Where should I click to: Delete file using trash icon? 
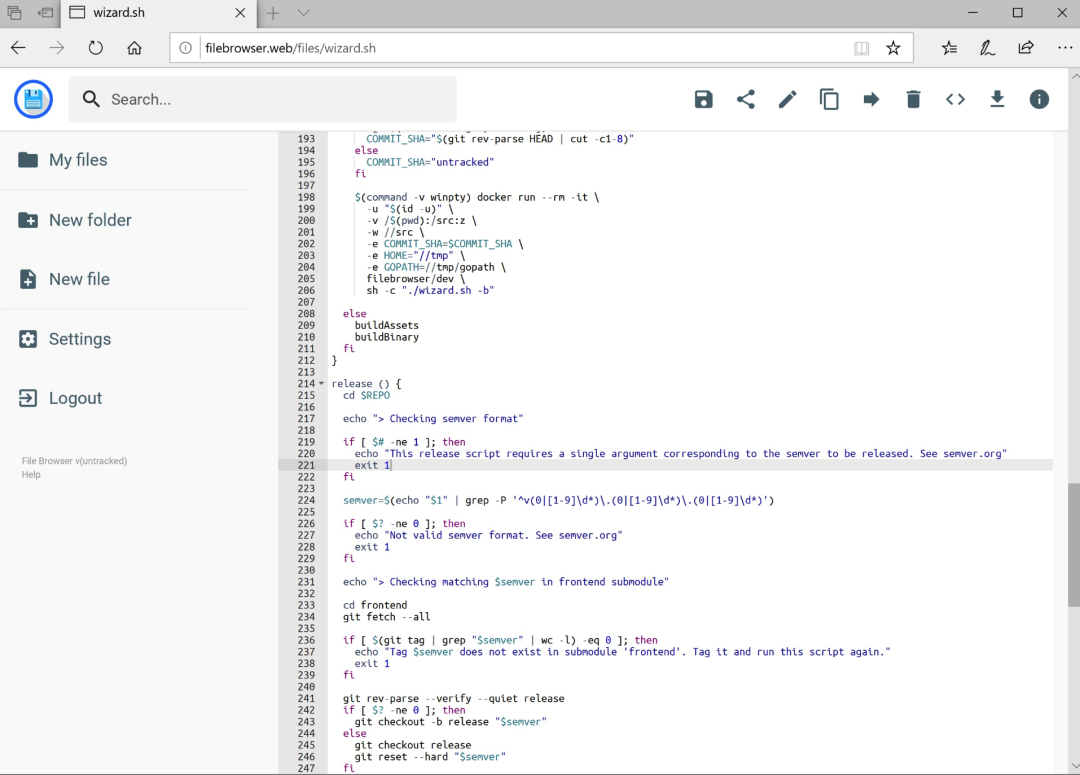[913, 99]
